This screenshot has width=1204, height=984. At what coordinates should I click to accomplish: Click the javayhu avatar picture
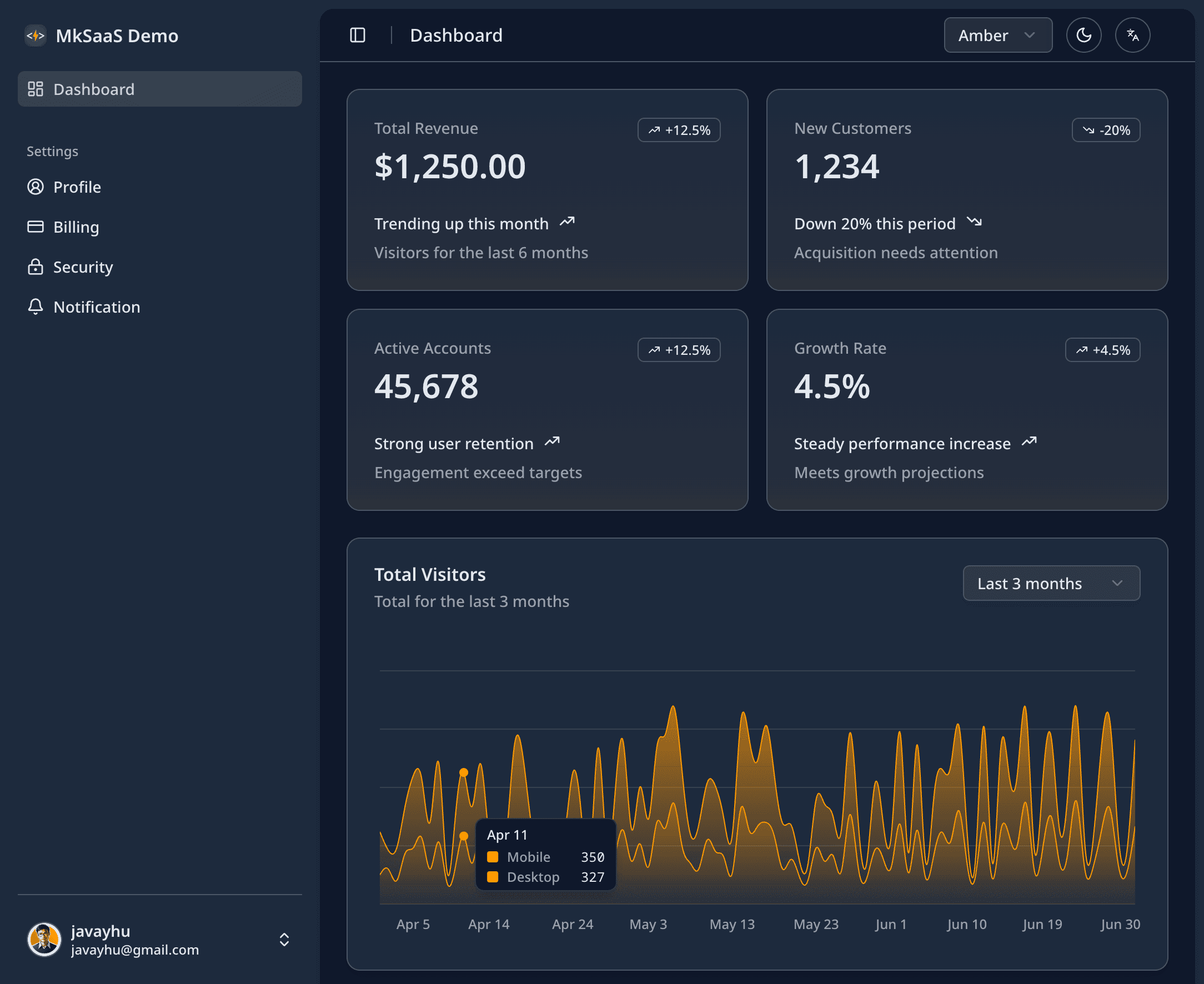tap(44, 939)
